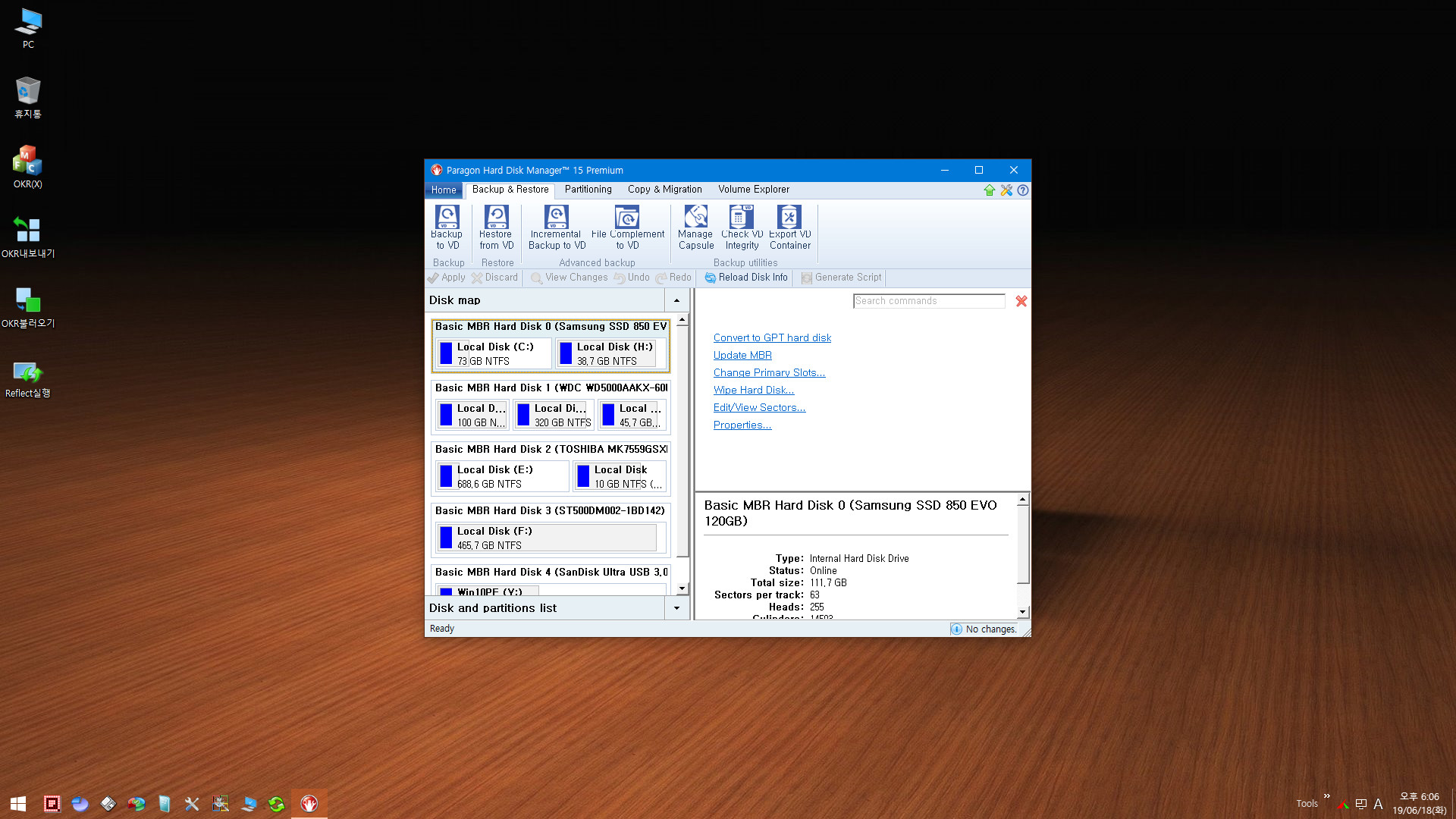Screen dimensions: 1456x819
Task: Click the Generate Script button
Action: coord(843,277)
